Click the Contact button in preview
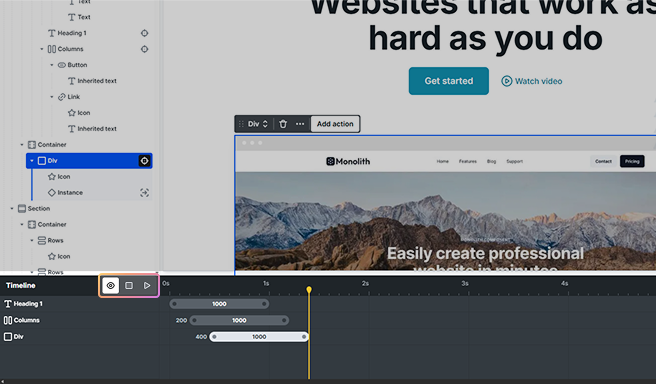The image size is (656, 385). point(603,162)
